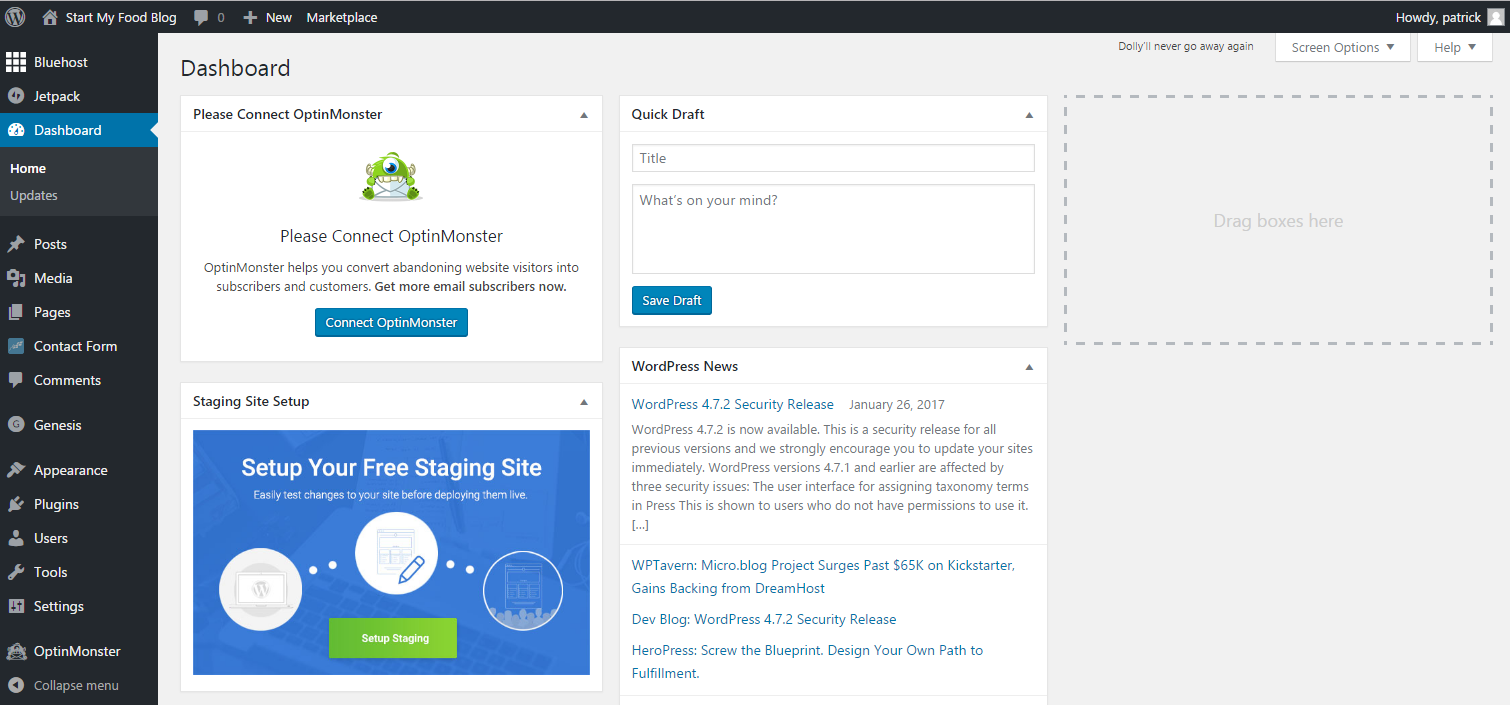Open the Appearance menu
Viewport: 1510px width, 705px height.
(x=70, y=470)
